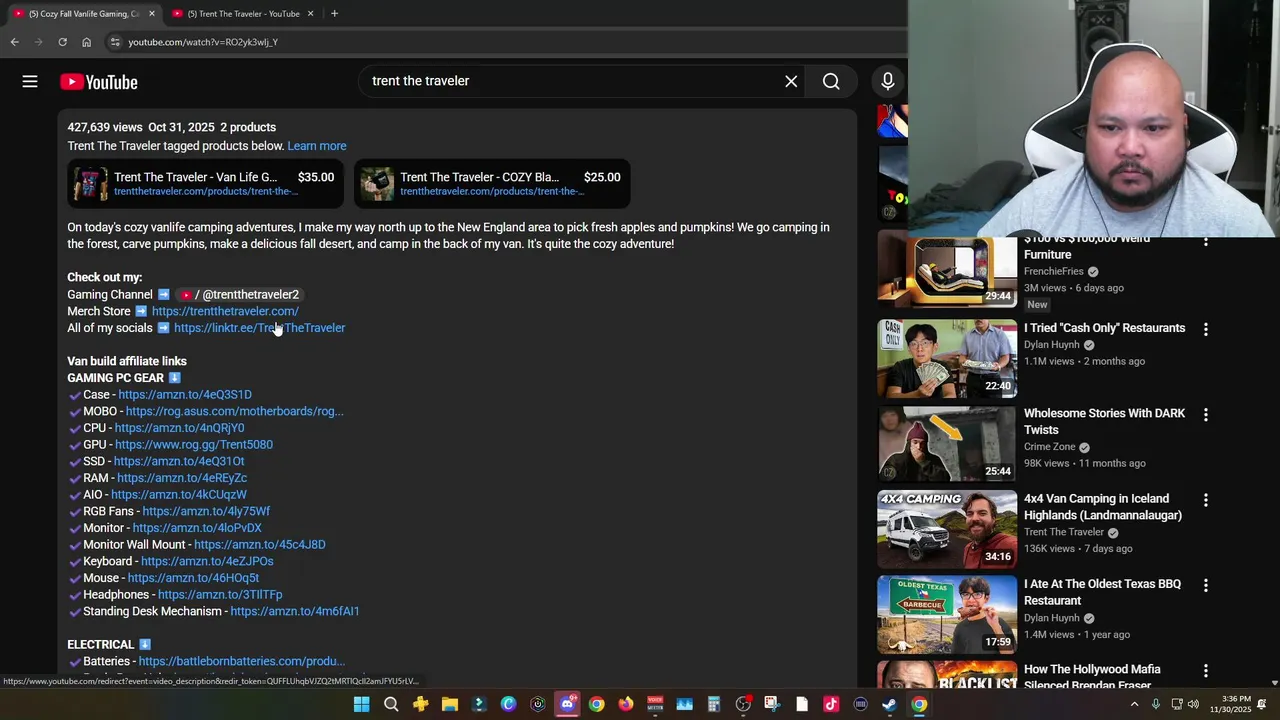
Task: Switch to Trent The Traveler YouTube tab
Action: click(x=243, y=13)
